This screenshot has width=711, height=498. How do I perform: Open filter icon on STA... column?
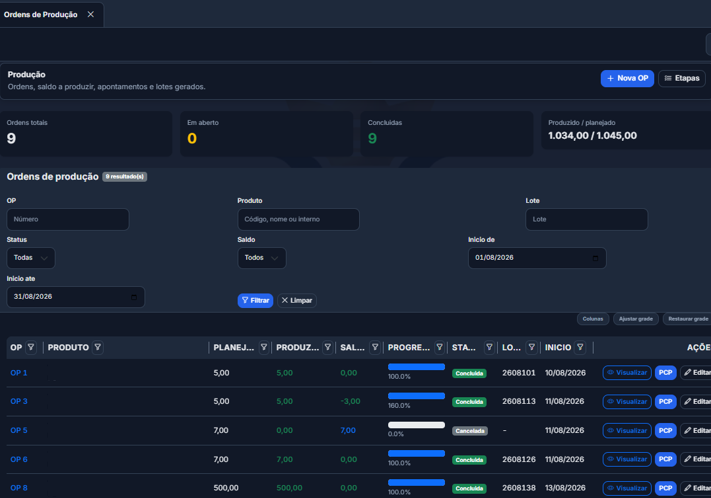489,347
